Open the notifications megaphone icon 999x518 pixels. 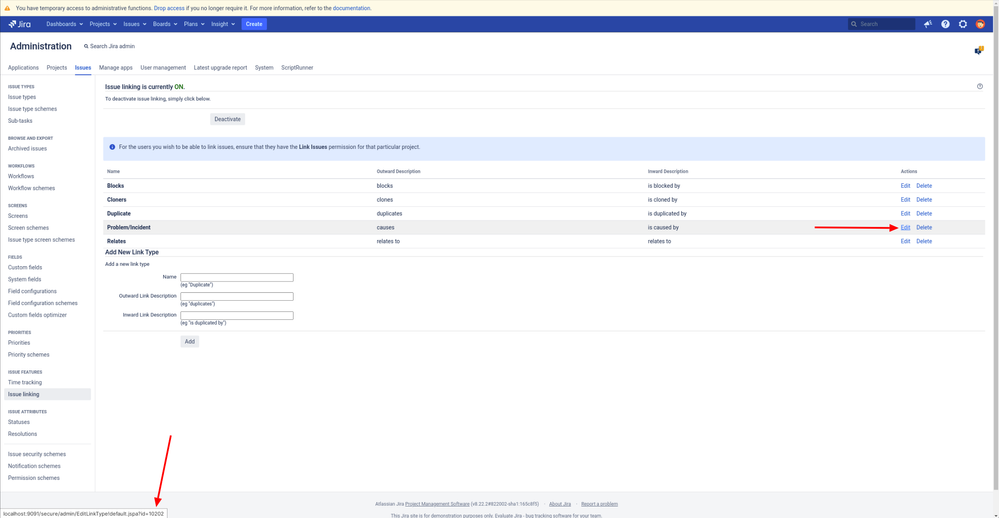(928, 24)
